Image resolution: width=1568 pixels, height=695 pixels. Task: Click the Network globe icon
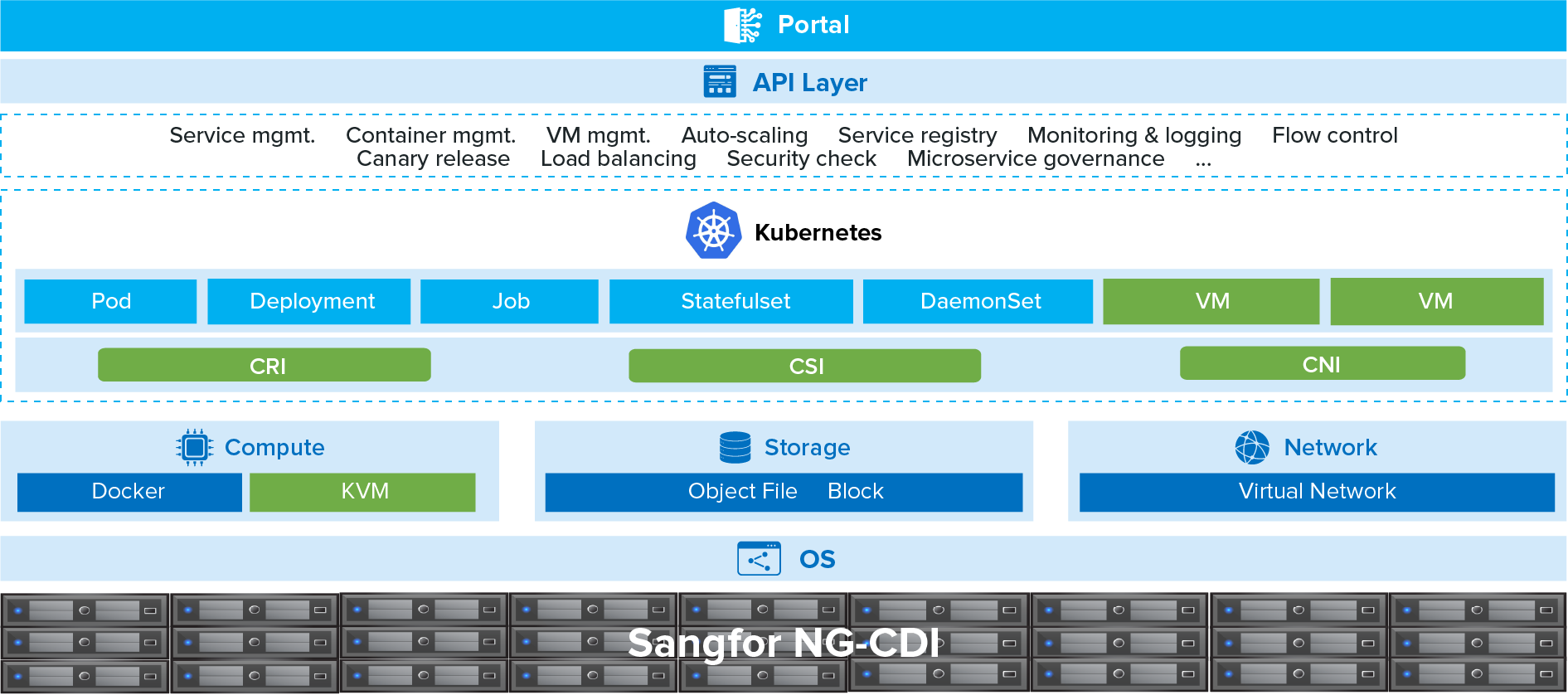point(1252,447)
